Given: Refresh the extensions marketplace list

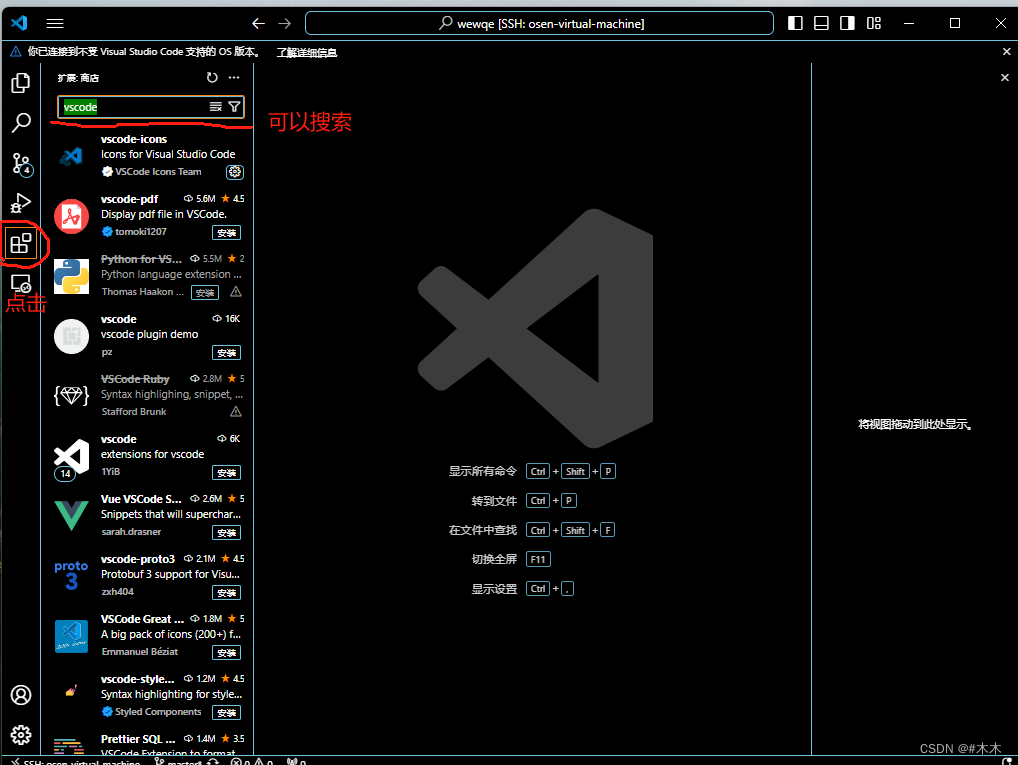Looking at the screenshot, I should [212, 78].
